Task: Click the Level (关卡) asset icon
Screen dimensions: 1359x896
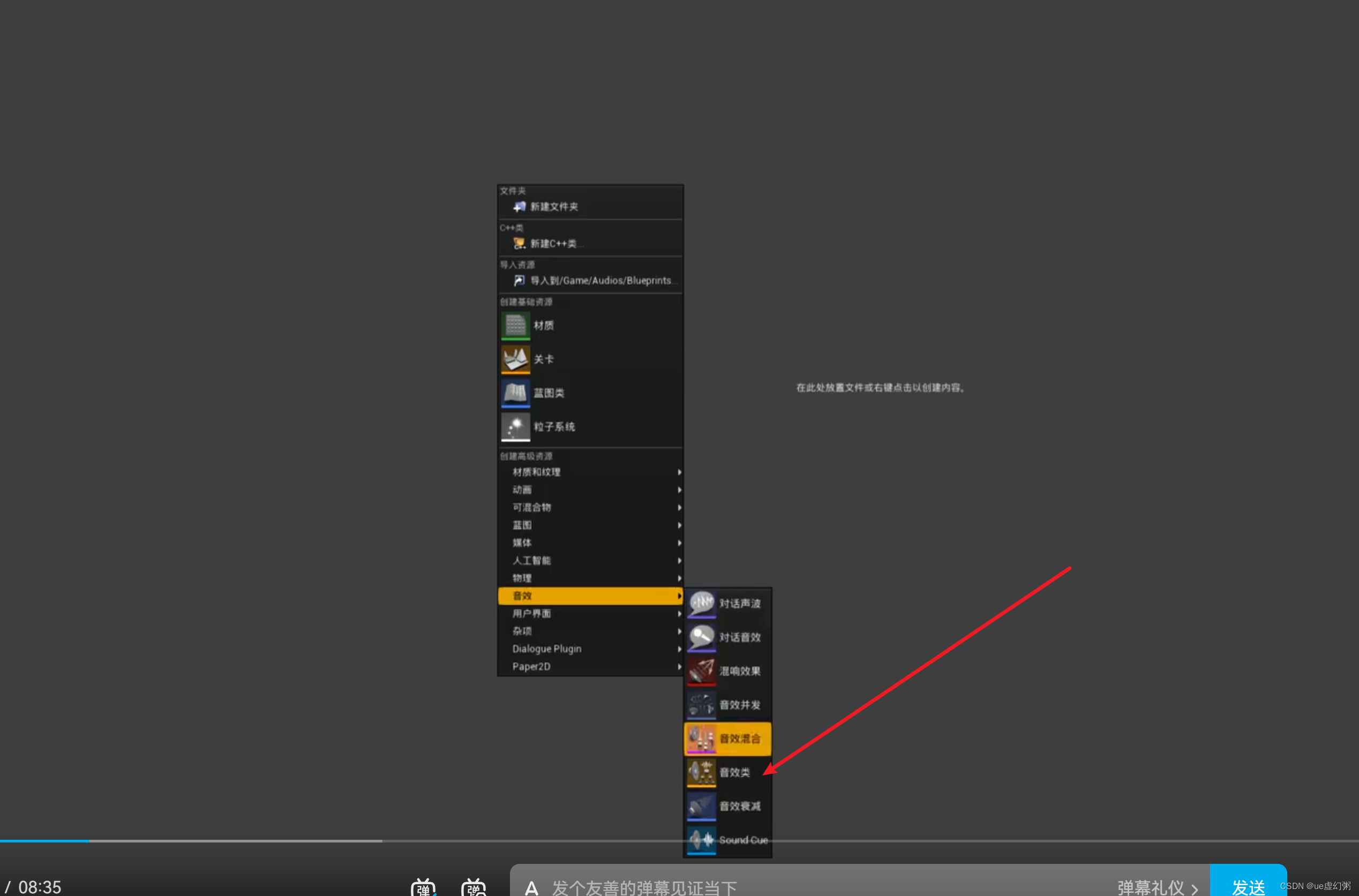Action: 515,359
